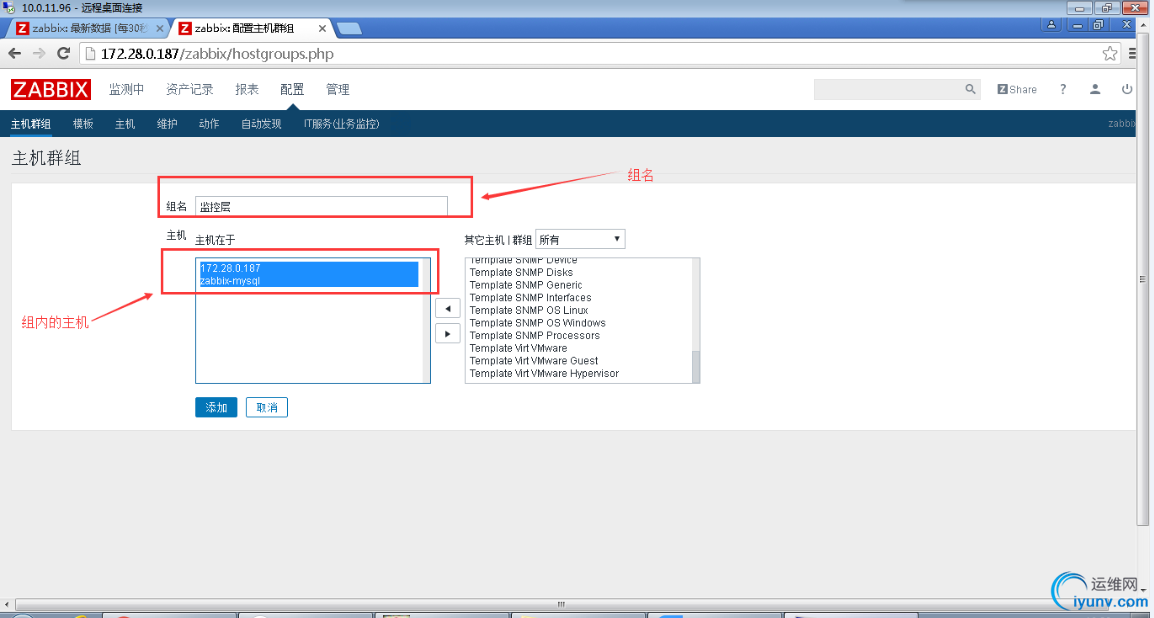The width and height of the screenshot is (1154, 618).
Task: Open the help question mark icon
Action: tap(1063, 89)
